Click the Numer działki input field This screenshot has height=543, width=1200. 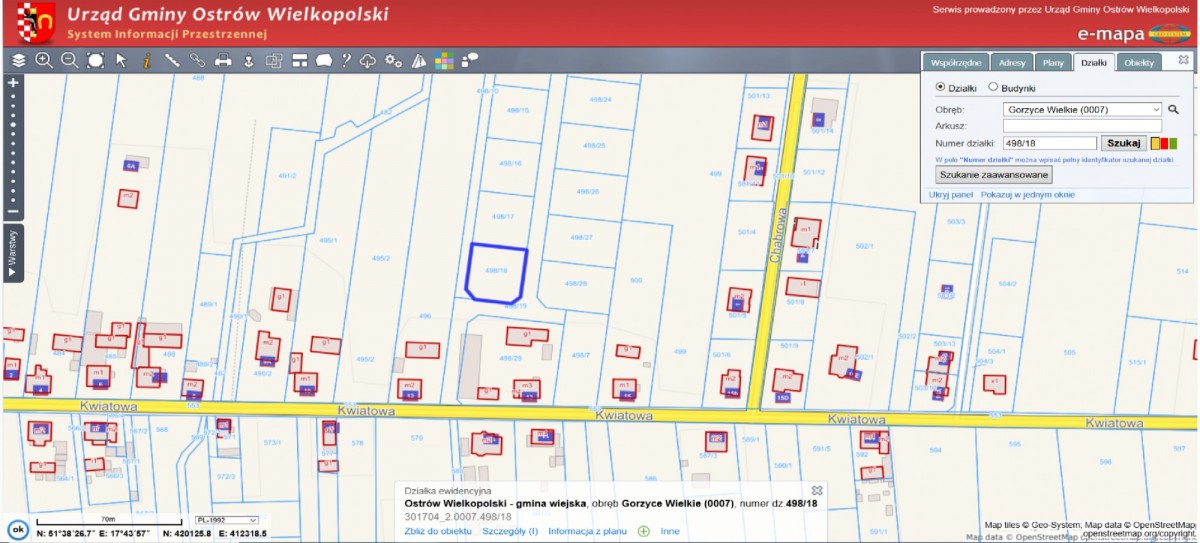click(1050, 143)
